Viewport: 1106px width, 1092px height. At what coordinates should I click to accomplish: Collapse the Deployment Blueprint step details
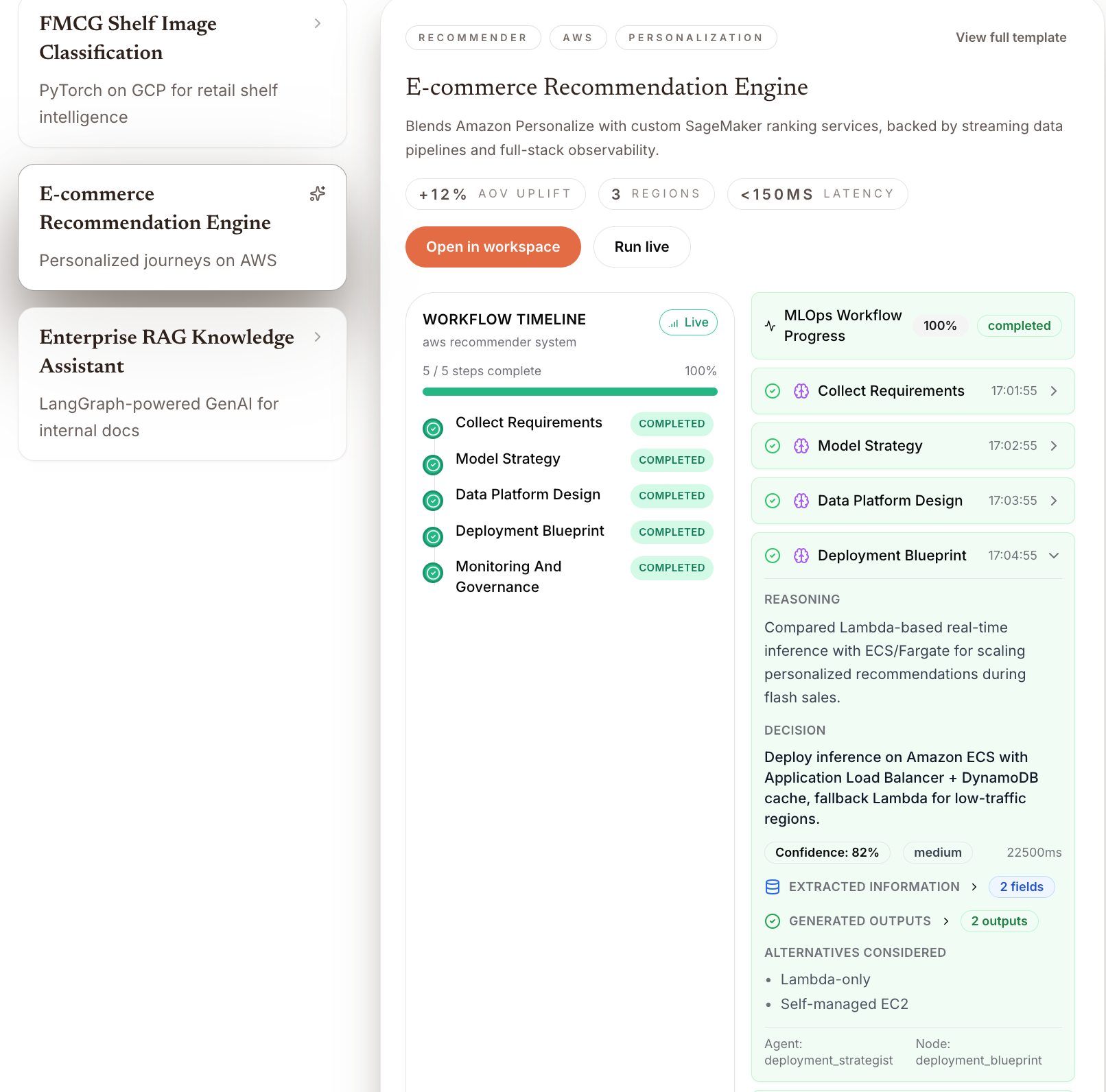(1054, 556)
